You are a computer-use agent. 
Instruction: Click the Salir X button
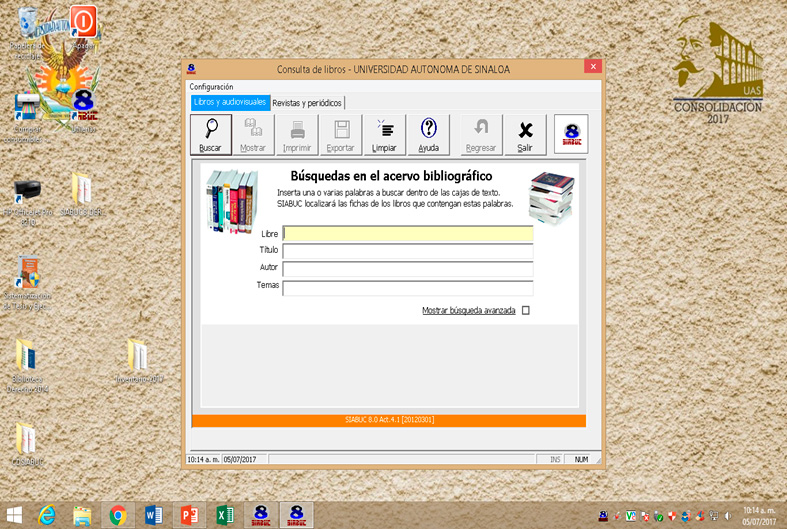(525, 135)
